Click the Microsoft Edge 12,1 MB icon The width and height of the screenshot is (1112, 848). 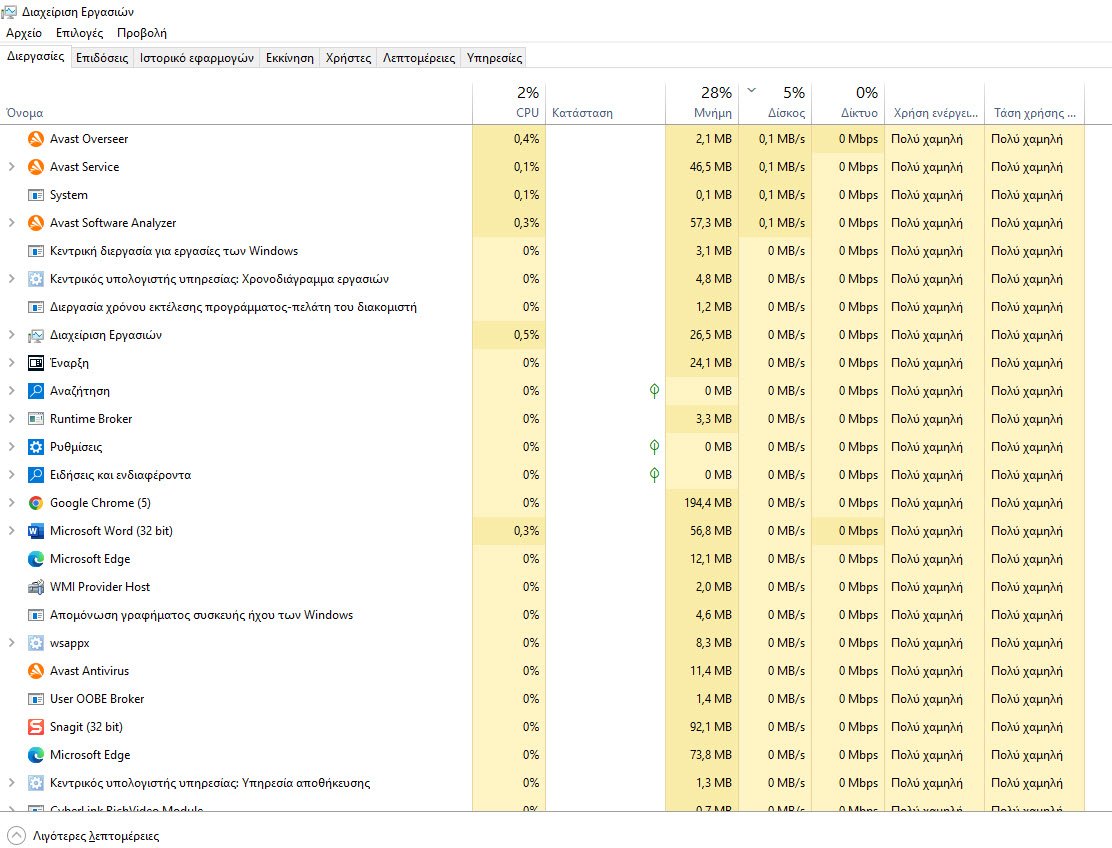[x=35, y=559]
